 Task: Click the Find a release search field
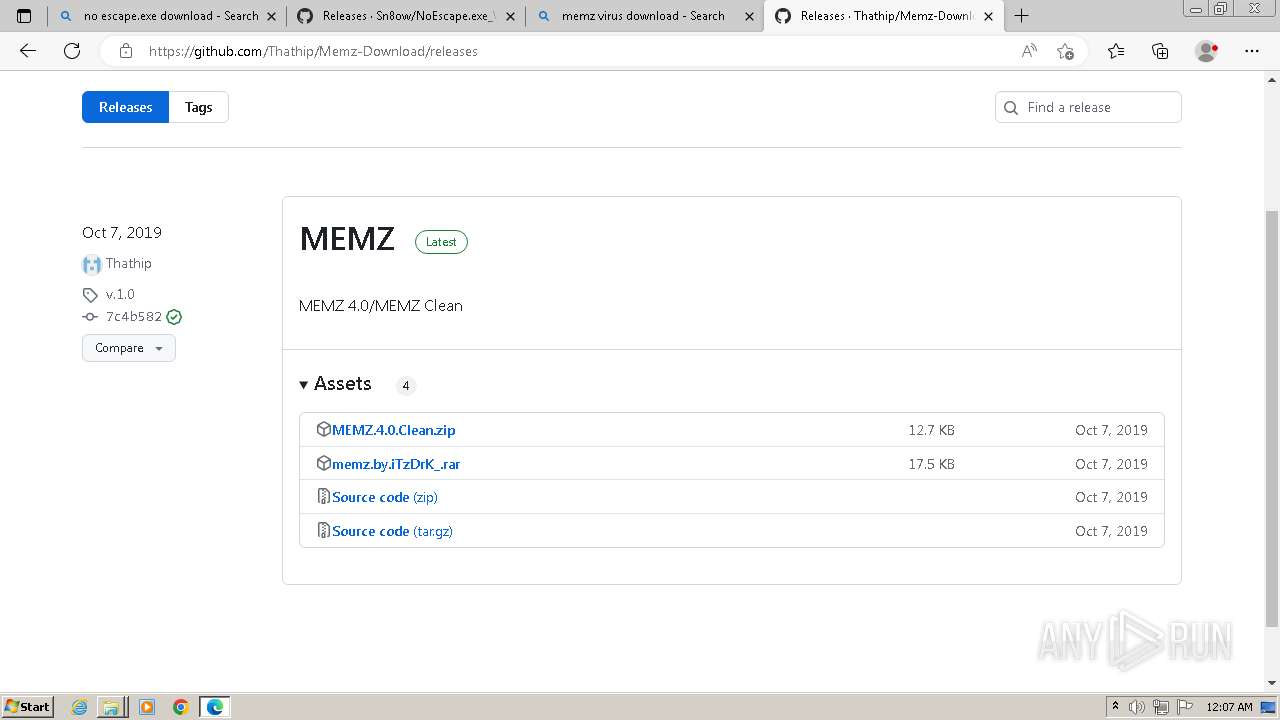1088,107
